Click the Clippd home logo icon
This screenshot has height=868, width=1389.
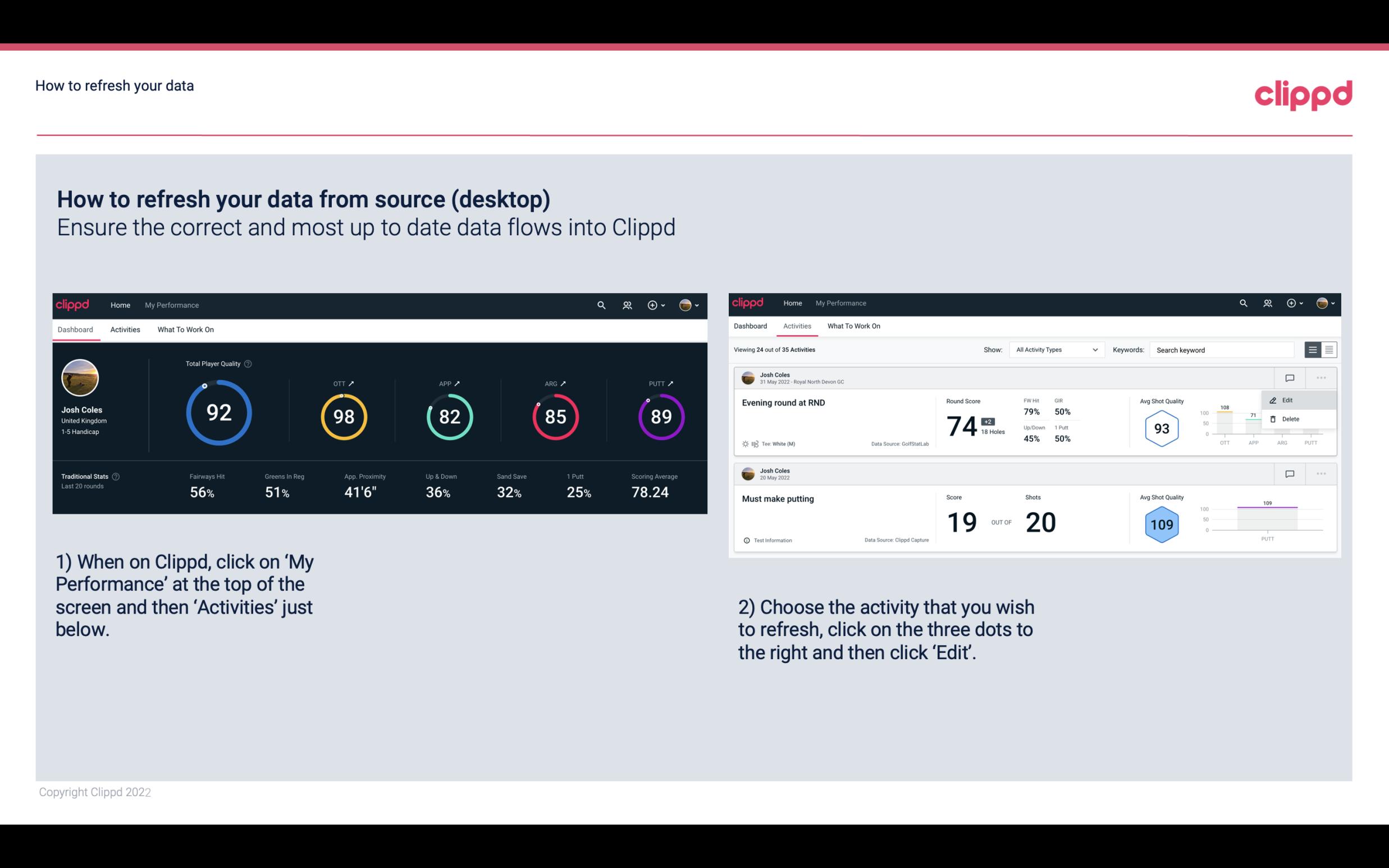(x=73, y=304)
